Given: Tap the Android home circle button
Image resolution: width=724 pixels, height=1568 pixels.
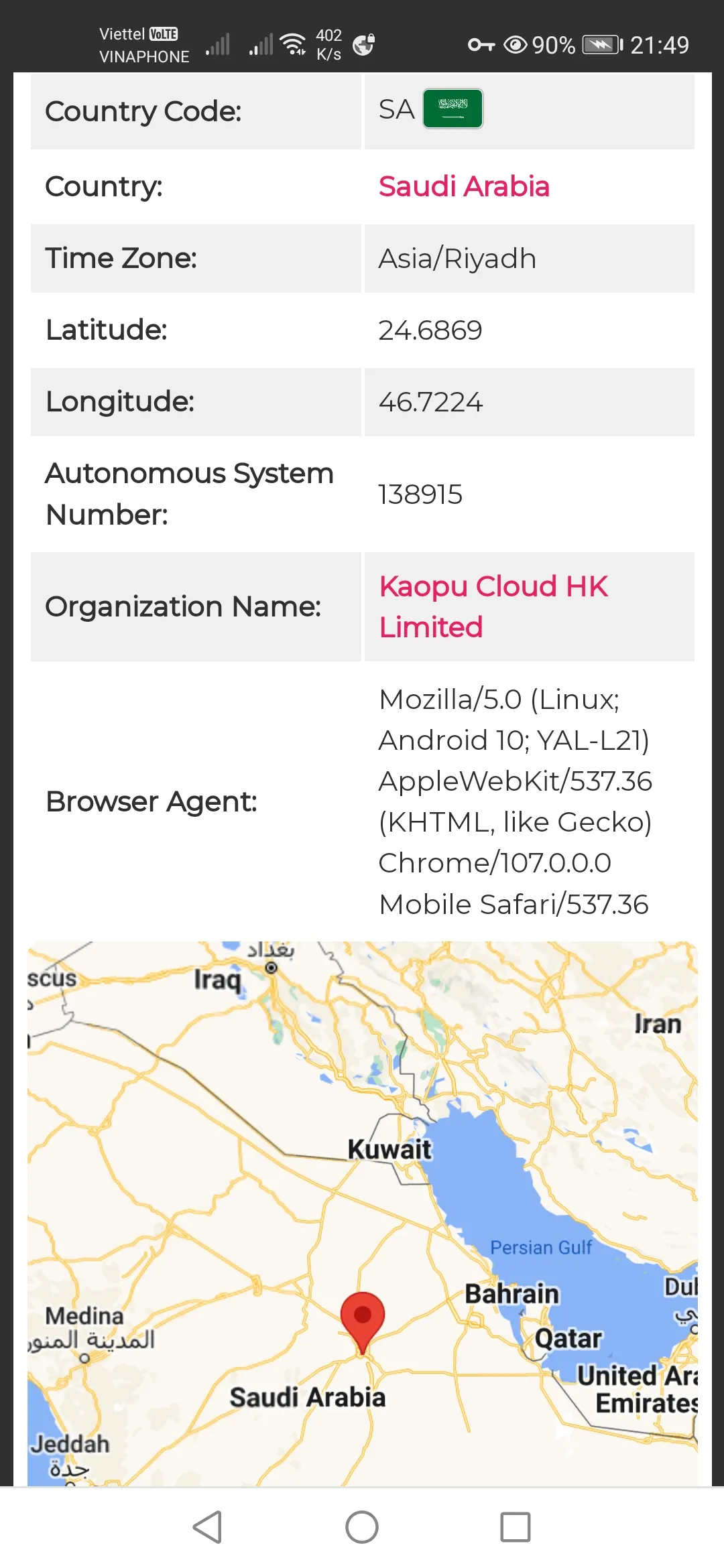Looking at the screenshot, I should pyautogui.click(x=362, y=1527).
